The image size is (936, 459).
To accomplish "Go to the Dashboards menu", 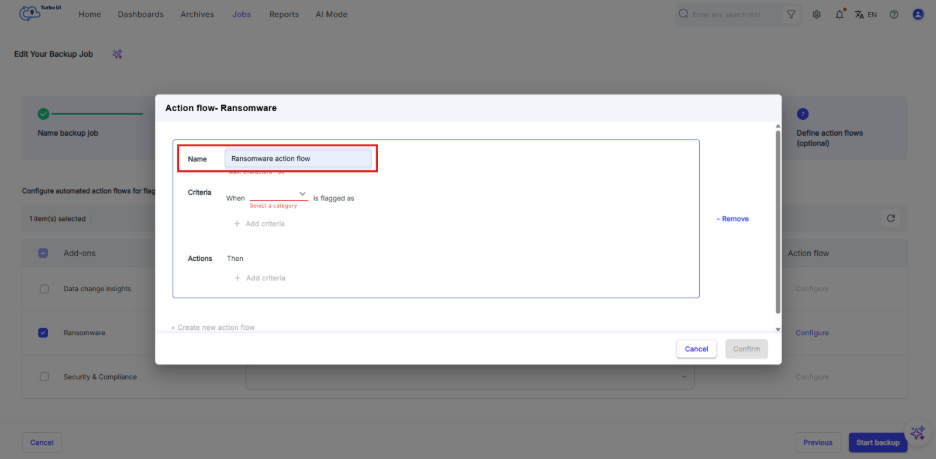I will click(x=140, y=15).
